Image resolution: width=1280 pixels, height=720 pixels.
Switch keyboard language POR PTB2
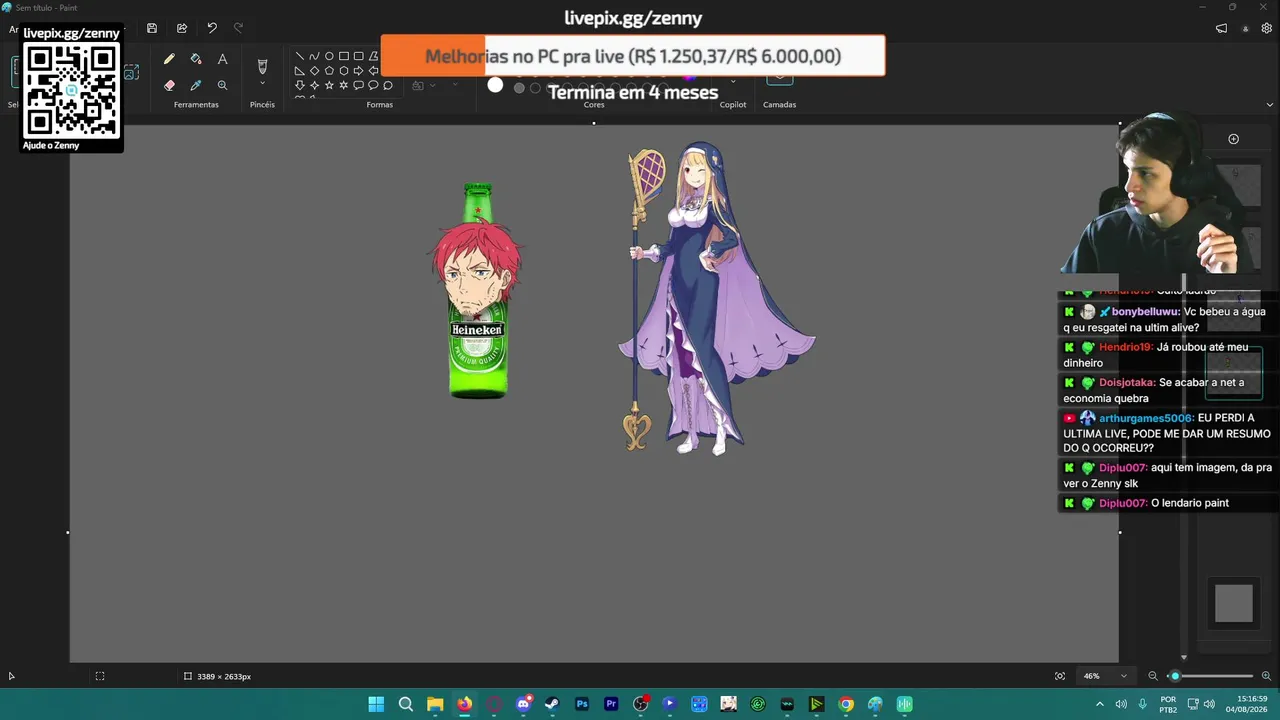(1168, 704)
